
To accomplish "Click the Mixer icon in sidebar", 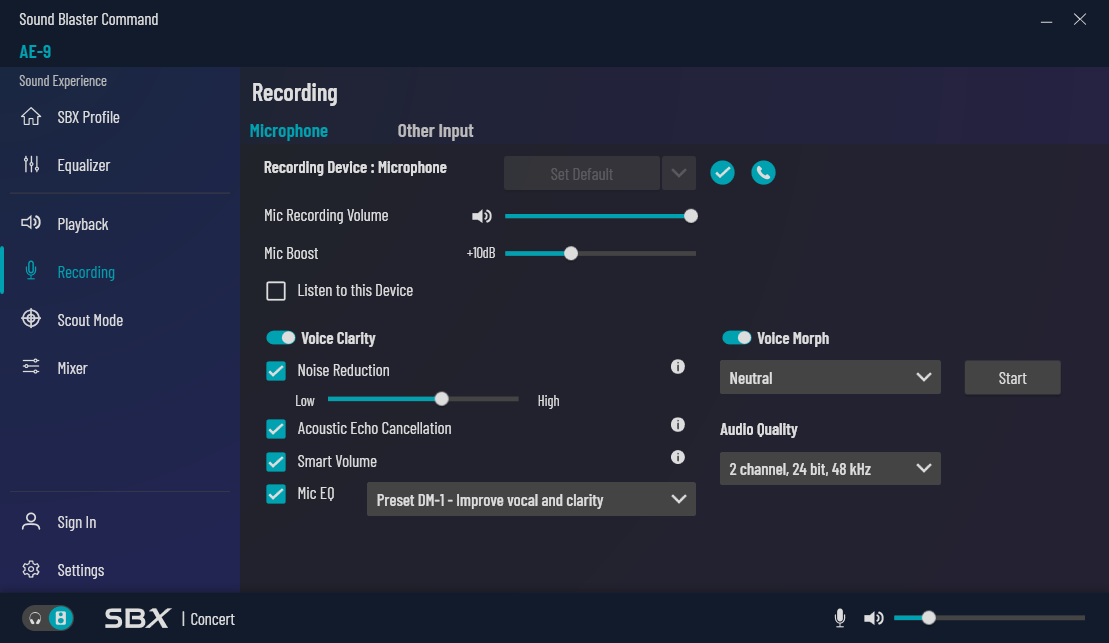I will click(x=31, y=367).
